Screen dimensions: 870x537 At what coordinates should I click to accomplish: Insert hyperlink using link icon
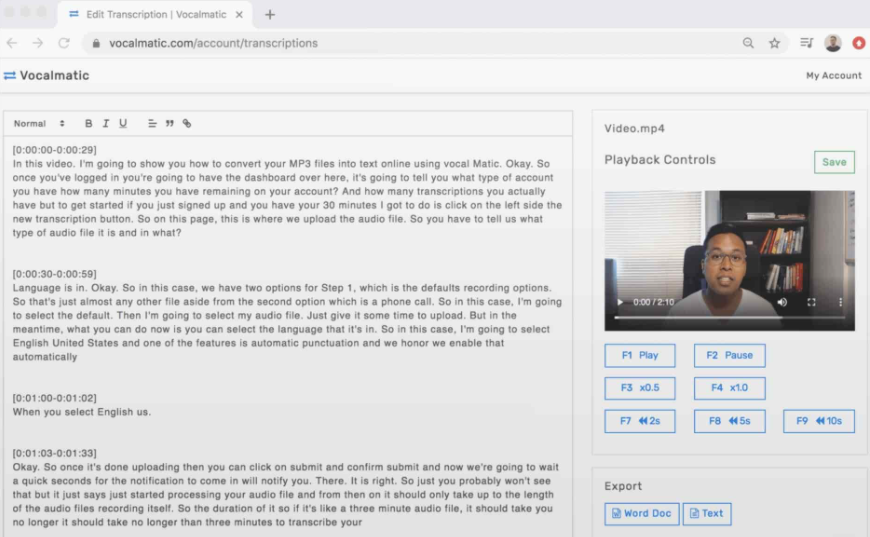(187, 123)
